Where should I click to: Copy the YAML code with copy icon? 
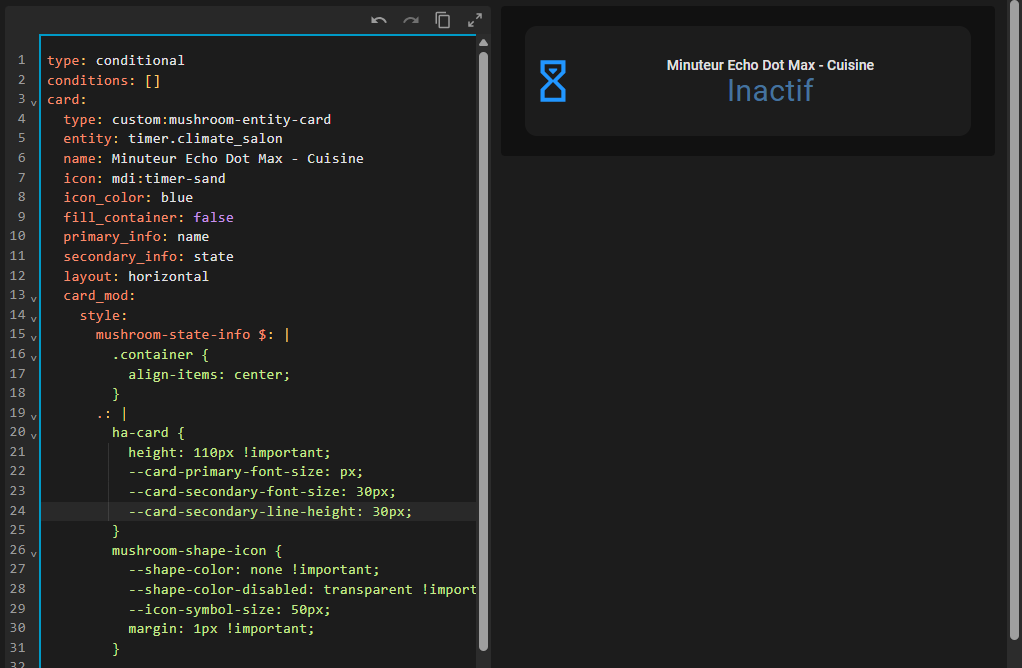[443, 20]
